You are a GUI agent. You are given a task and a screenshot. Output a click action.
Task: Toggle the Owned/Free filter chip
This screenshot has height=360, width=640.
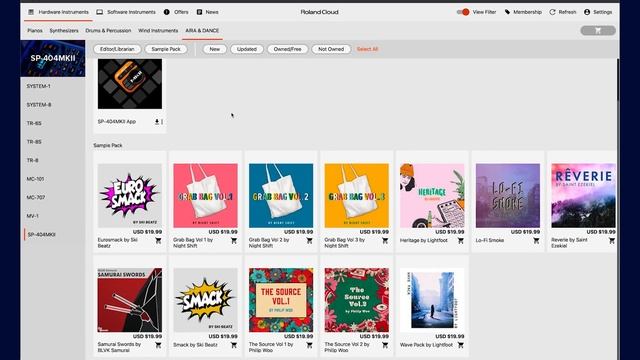click(x=287, y=49)
